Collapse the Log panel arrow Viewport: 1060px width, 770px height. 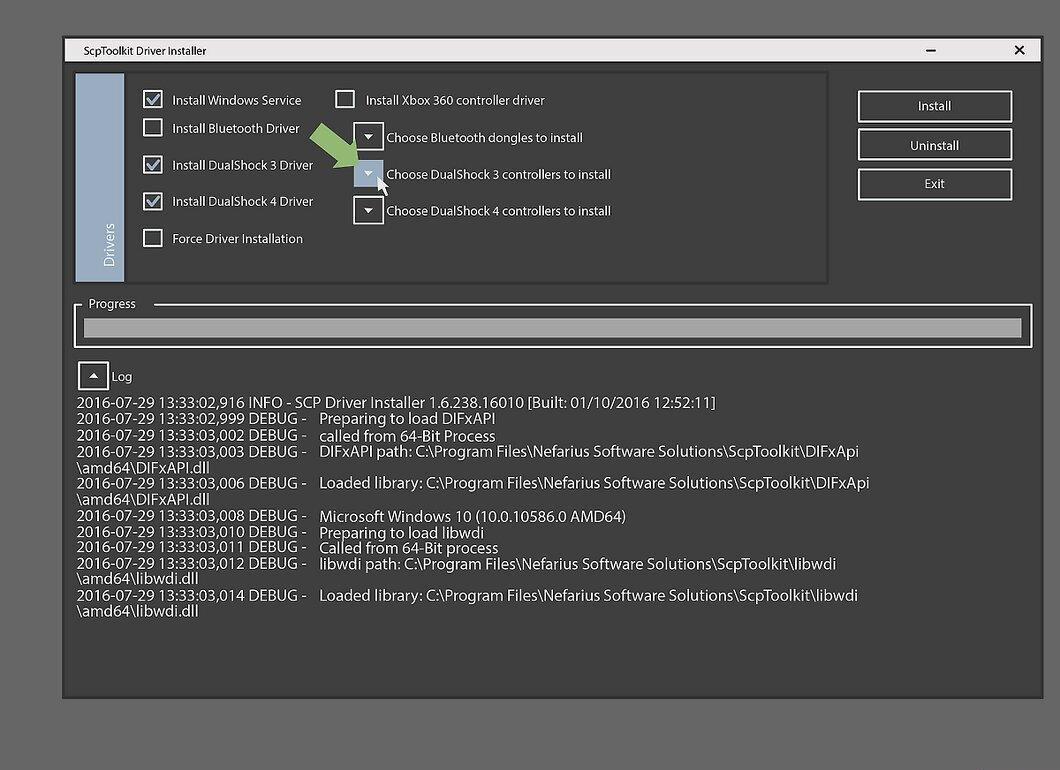tap(93, 376)
